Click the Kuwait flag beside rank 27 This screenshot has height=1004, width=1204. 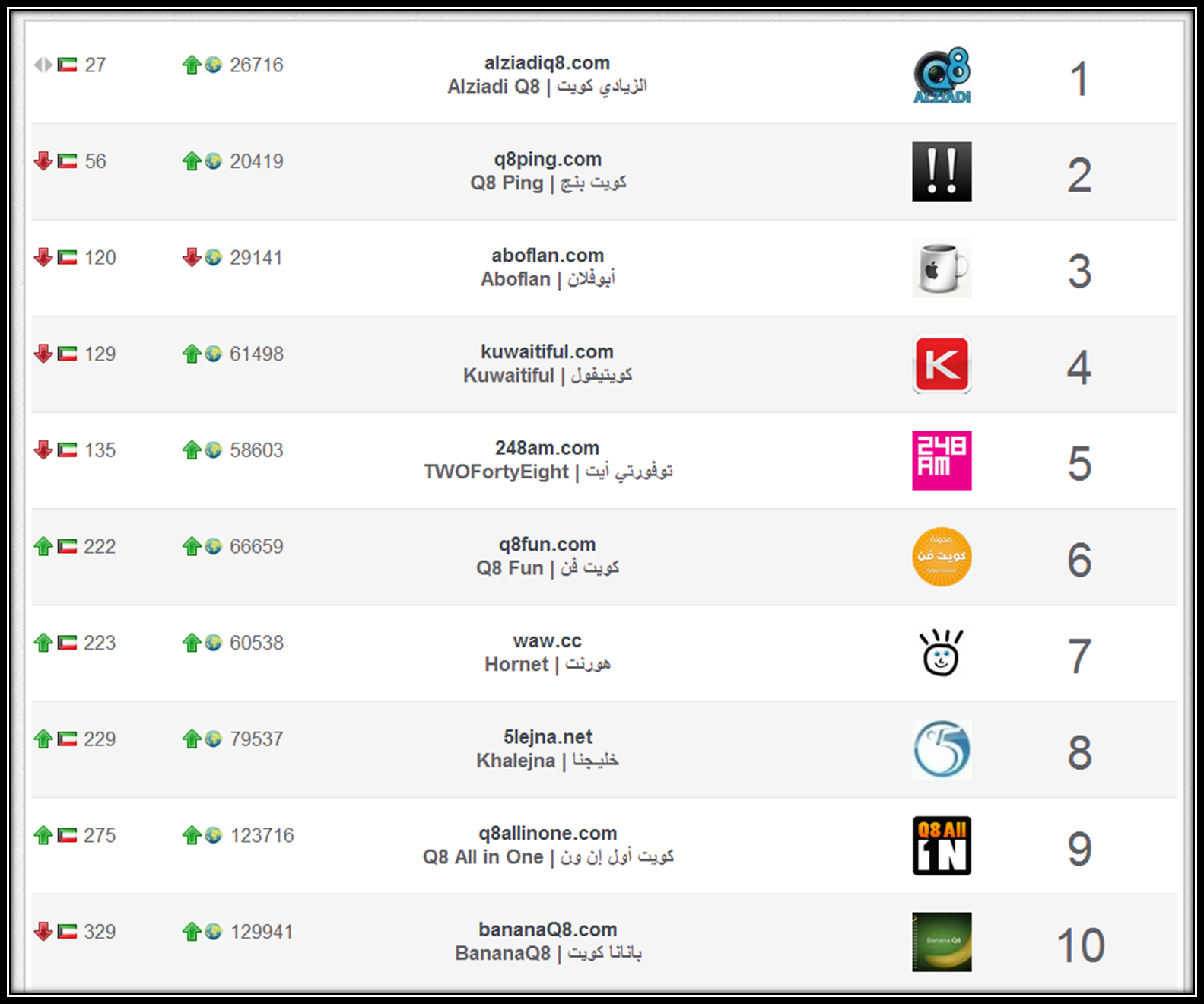68,65
